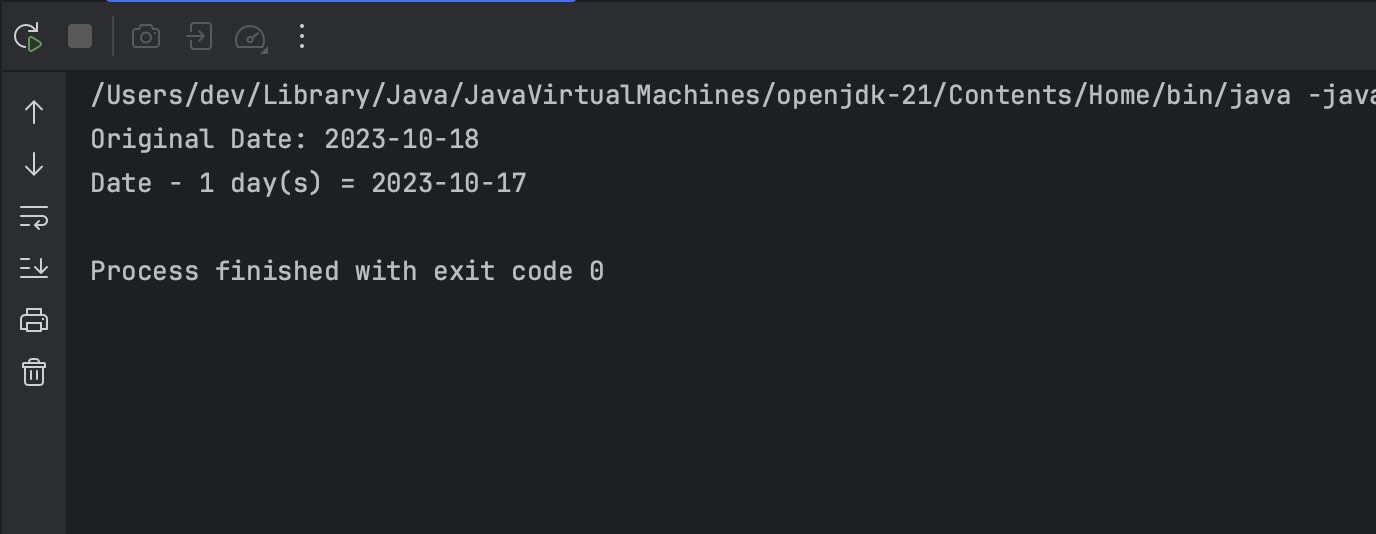Screen dimensions: 1376x534
Task: Click the down arrow in console sidebar
Action: click(x=34, y=164)
